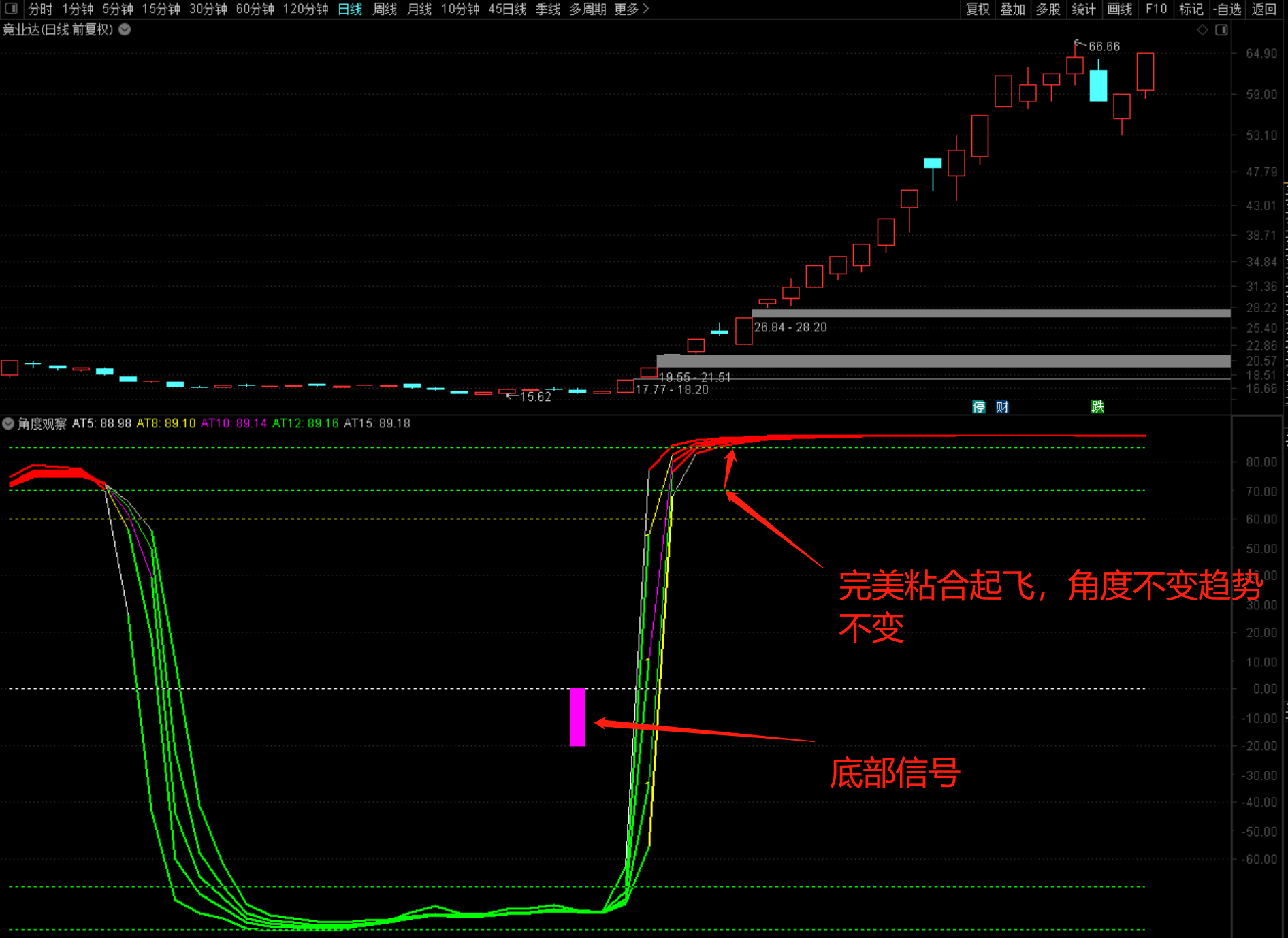Select the 60分钟 period tab
This screenshot has height=938, width=1288.
click(255, 9)
